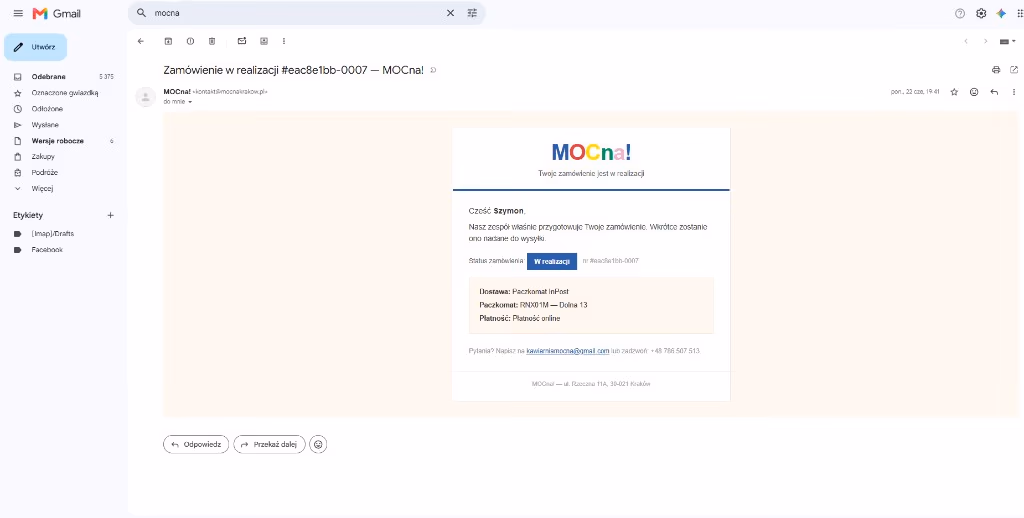The image size is (1024, 518).
Task: Open the Settings gear icon
Action: (x=981, y=13)
